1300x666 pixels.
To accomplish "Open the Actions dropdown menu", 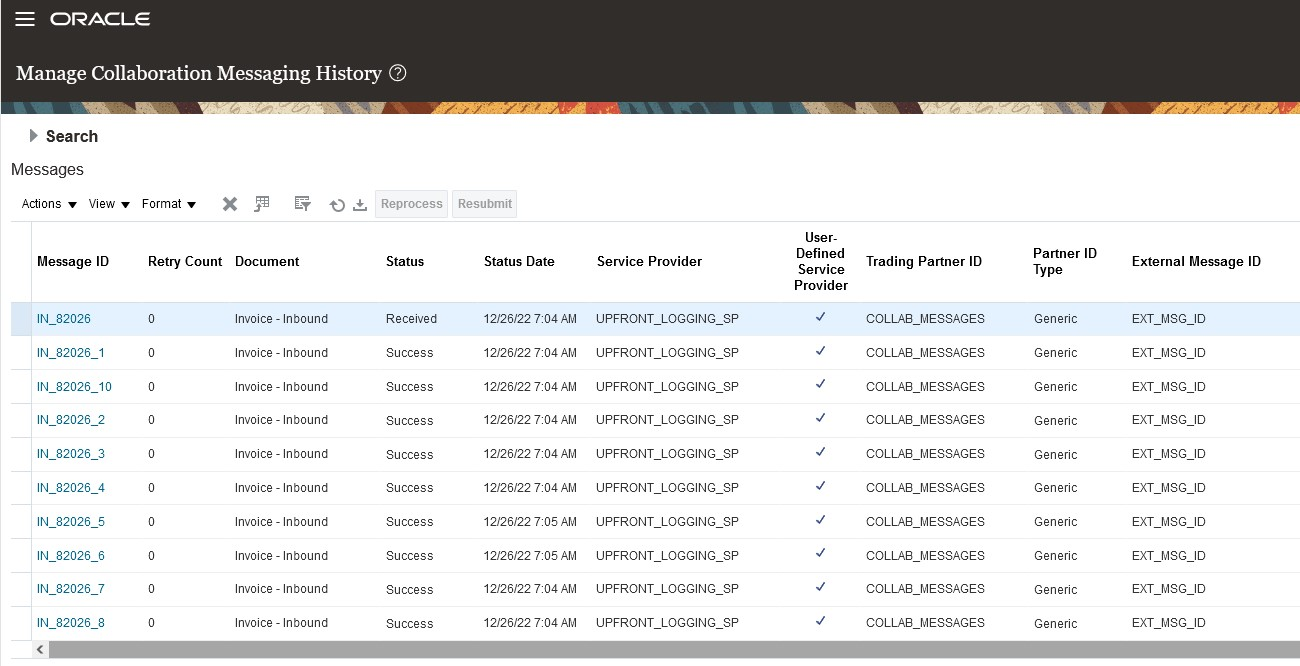I will tap(49, 204).
